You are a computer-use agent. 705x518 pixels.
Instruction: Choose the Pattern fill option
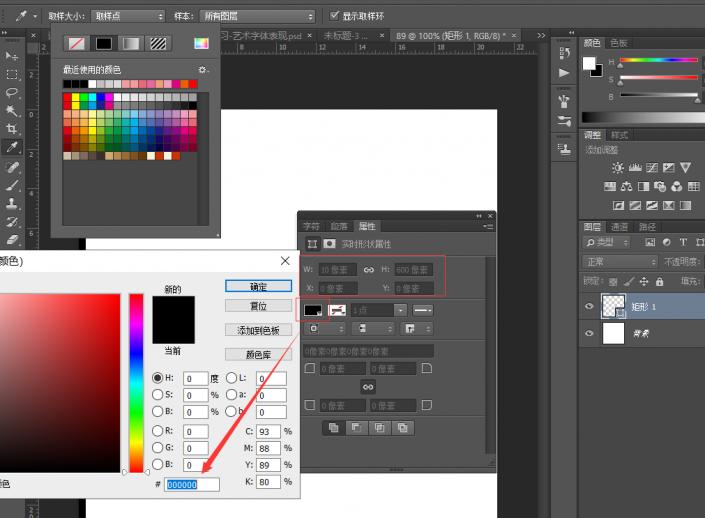coord(158,44)
